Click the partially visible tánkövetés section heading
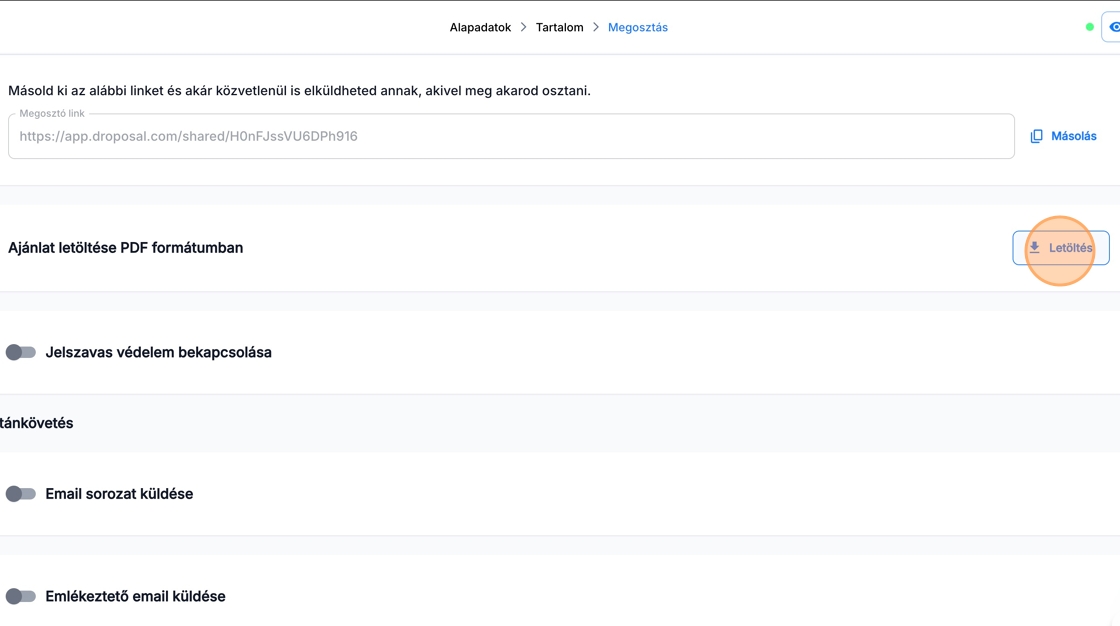 (x=37, y=423)
